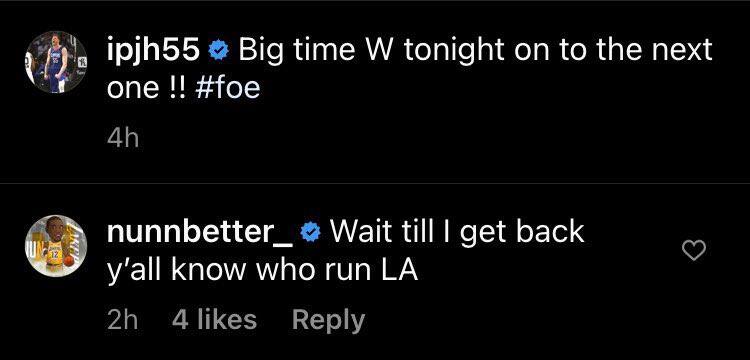Open nunnbetter_'s cartoon avatar
This screenshot has height=360, width=750.
[x=56, y=246]
